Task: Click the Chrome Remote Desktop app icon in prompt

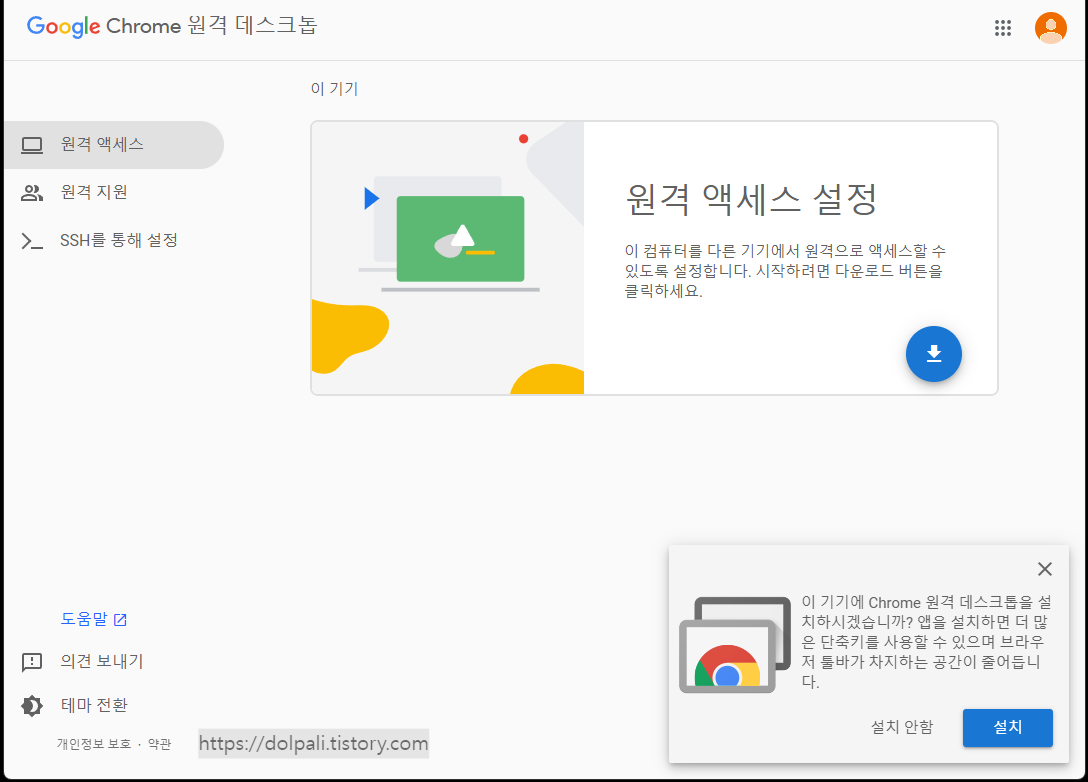Action: pyautogui.click(x=735, y=645)
